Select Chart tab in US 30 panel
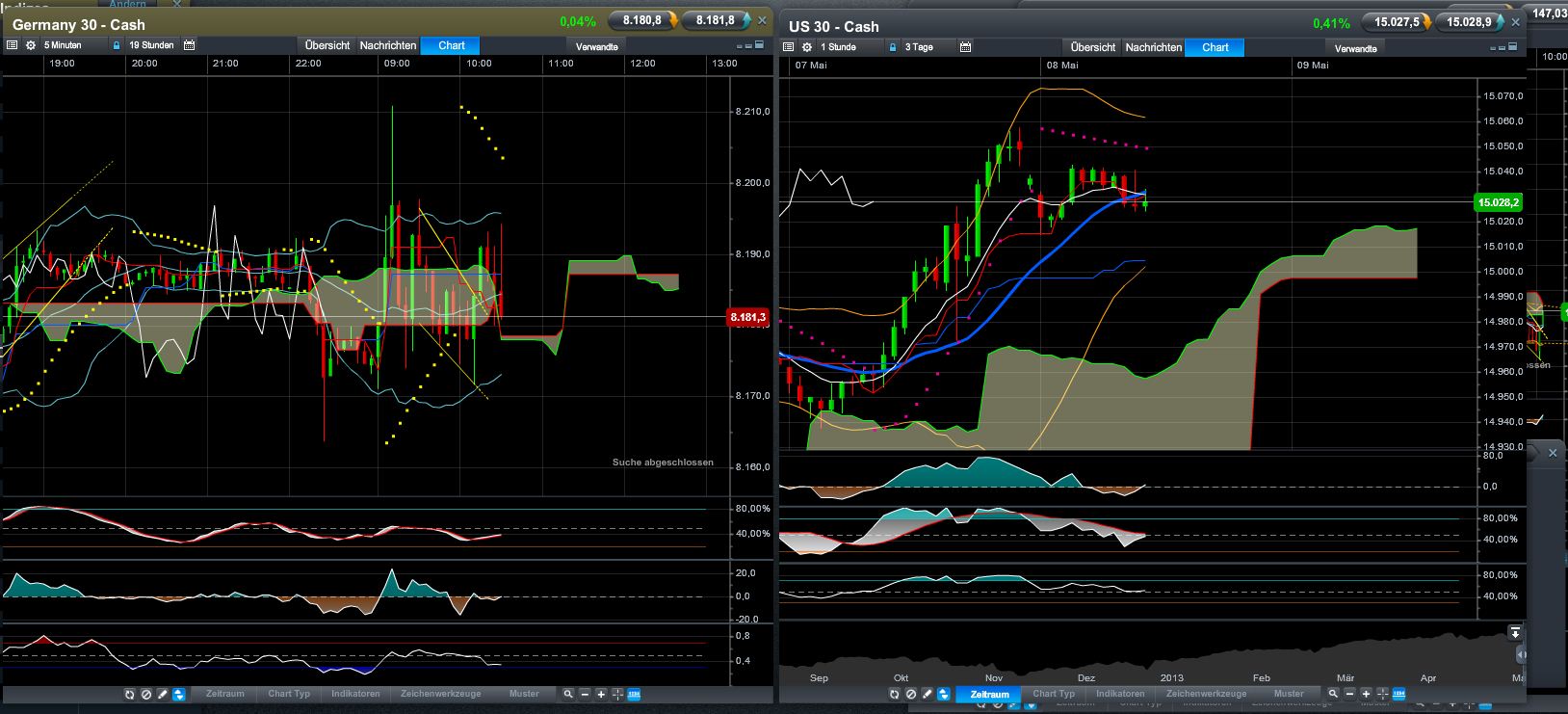1568x714 pixels. click(1215, 47)
